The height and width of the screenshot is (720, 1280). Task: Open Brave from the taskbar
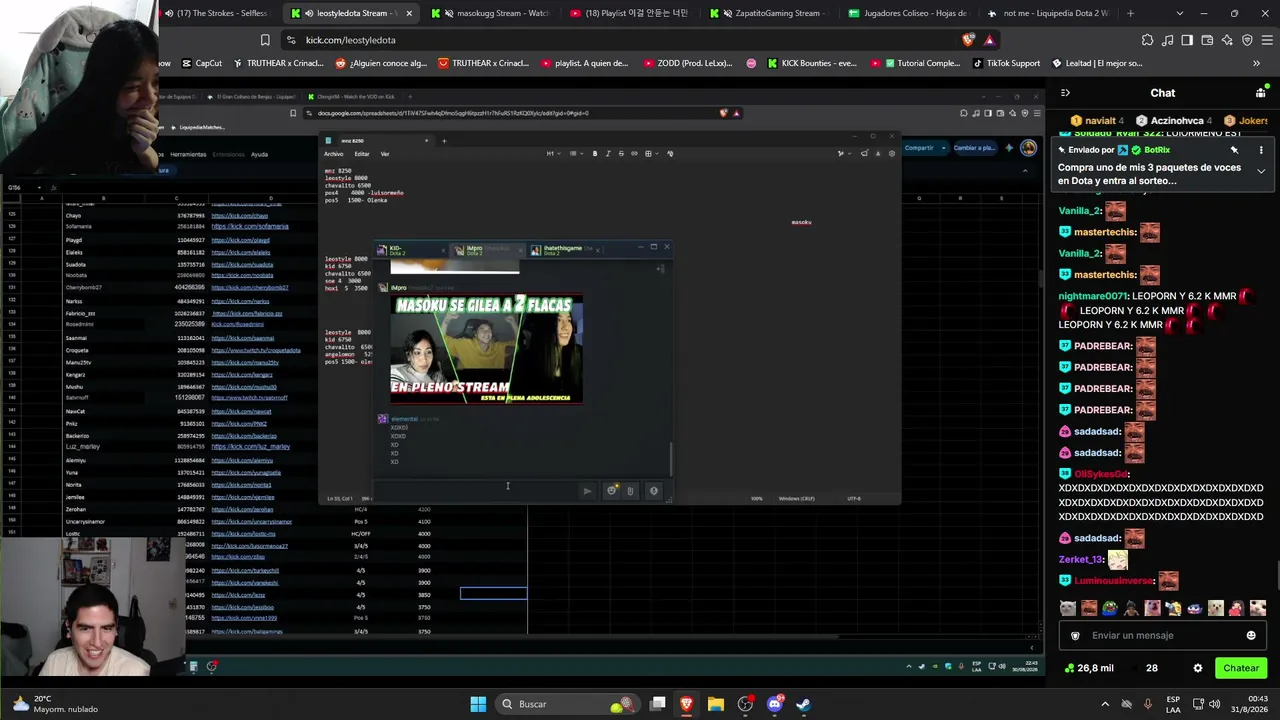tap(687, 704)
